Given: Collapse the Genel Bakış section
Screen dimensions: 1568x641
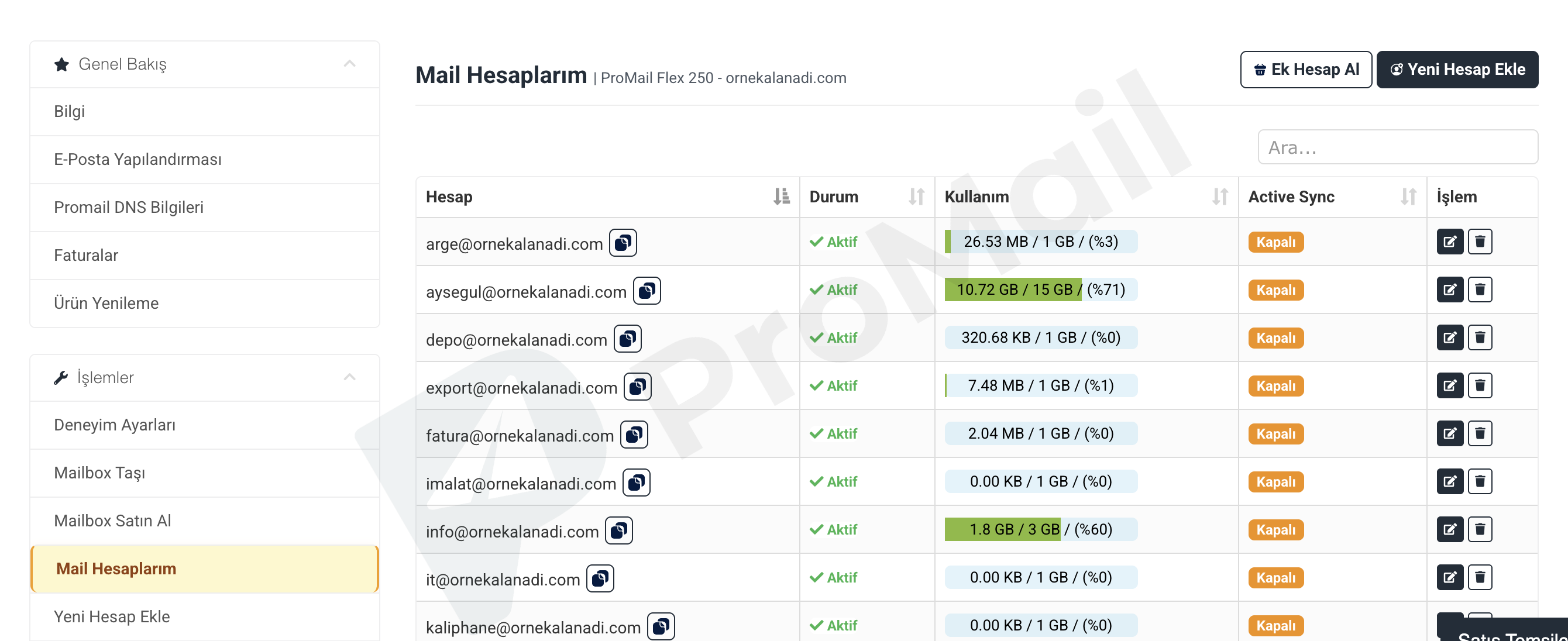Looking at the screenshot, I should pos(349,64).
